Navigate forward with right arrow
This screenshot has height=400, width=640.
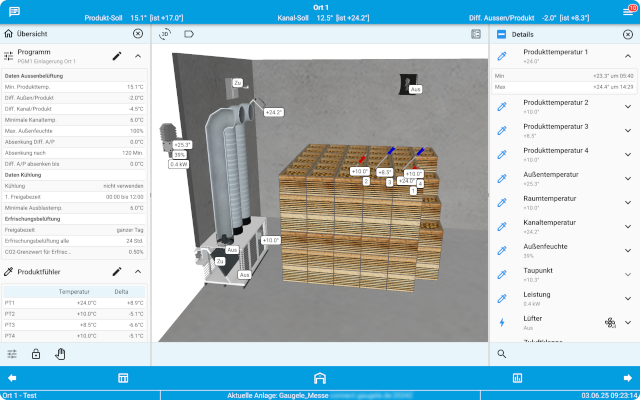pos(627,378)
